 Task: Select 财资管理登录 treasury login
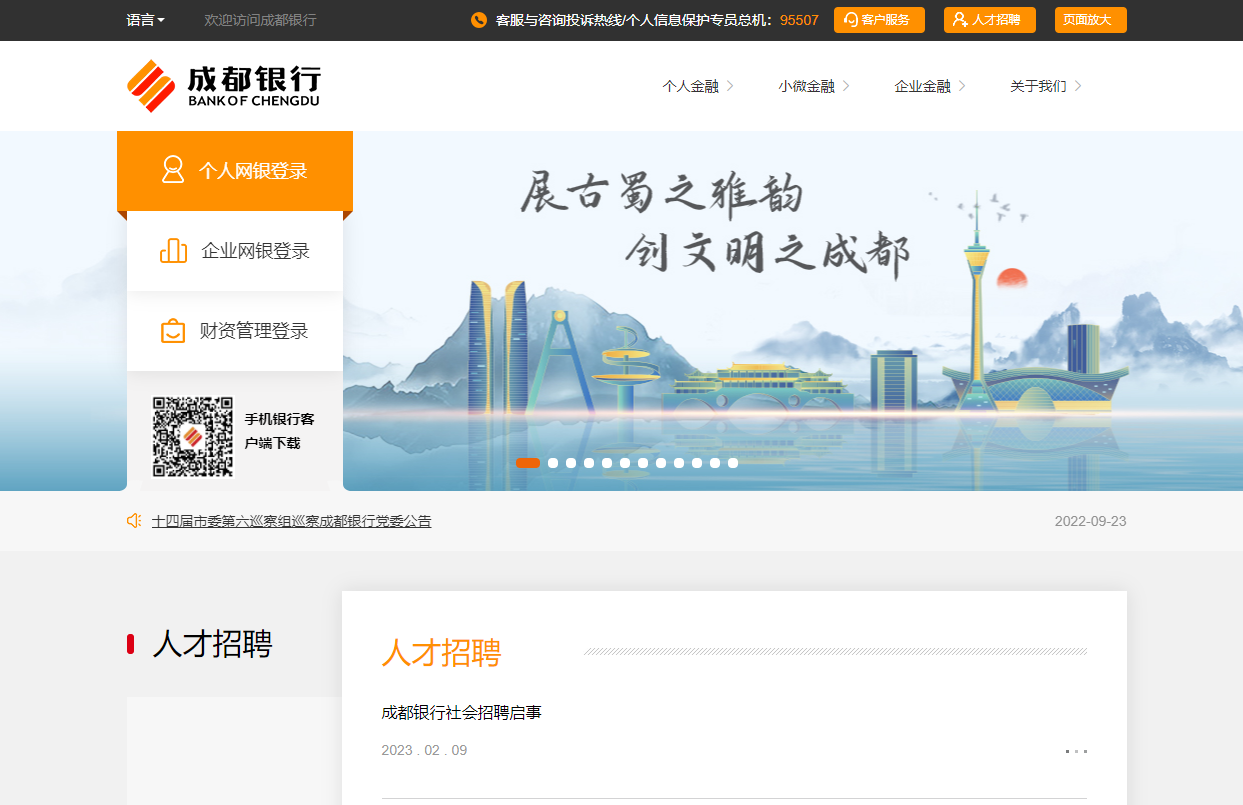tap(235, 331)
